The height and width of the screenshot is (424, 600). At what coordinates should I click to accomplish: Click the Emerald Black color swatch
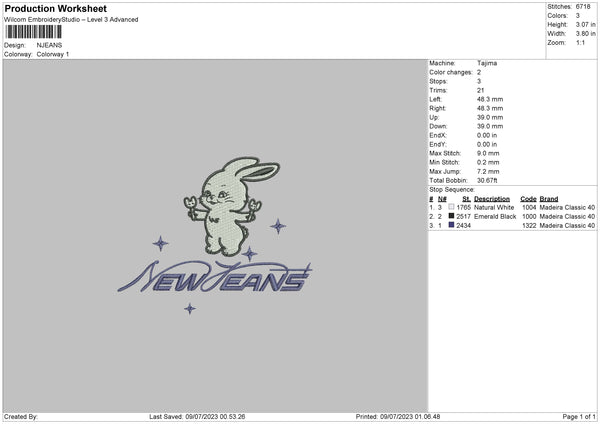(x=451, y=216)
